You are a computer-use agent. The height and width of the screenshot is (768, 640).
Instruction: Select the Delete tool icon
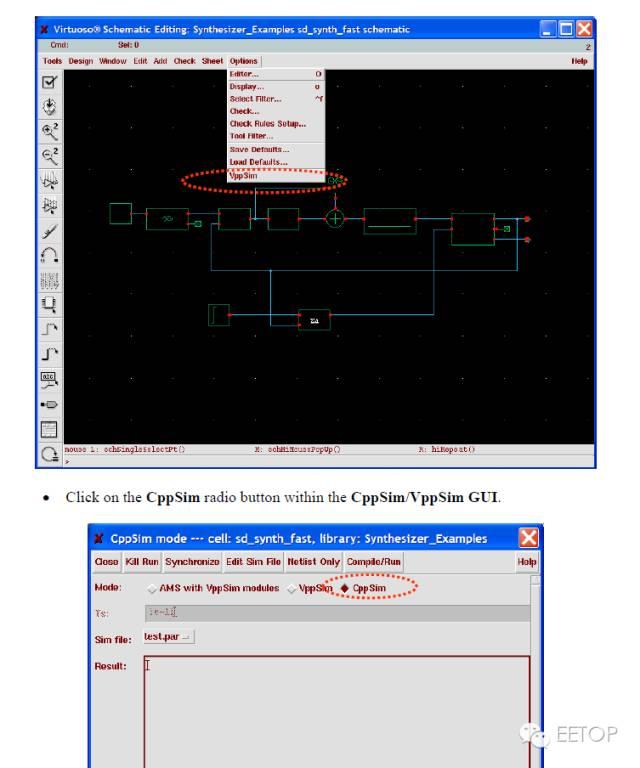[x=49, y=231]
